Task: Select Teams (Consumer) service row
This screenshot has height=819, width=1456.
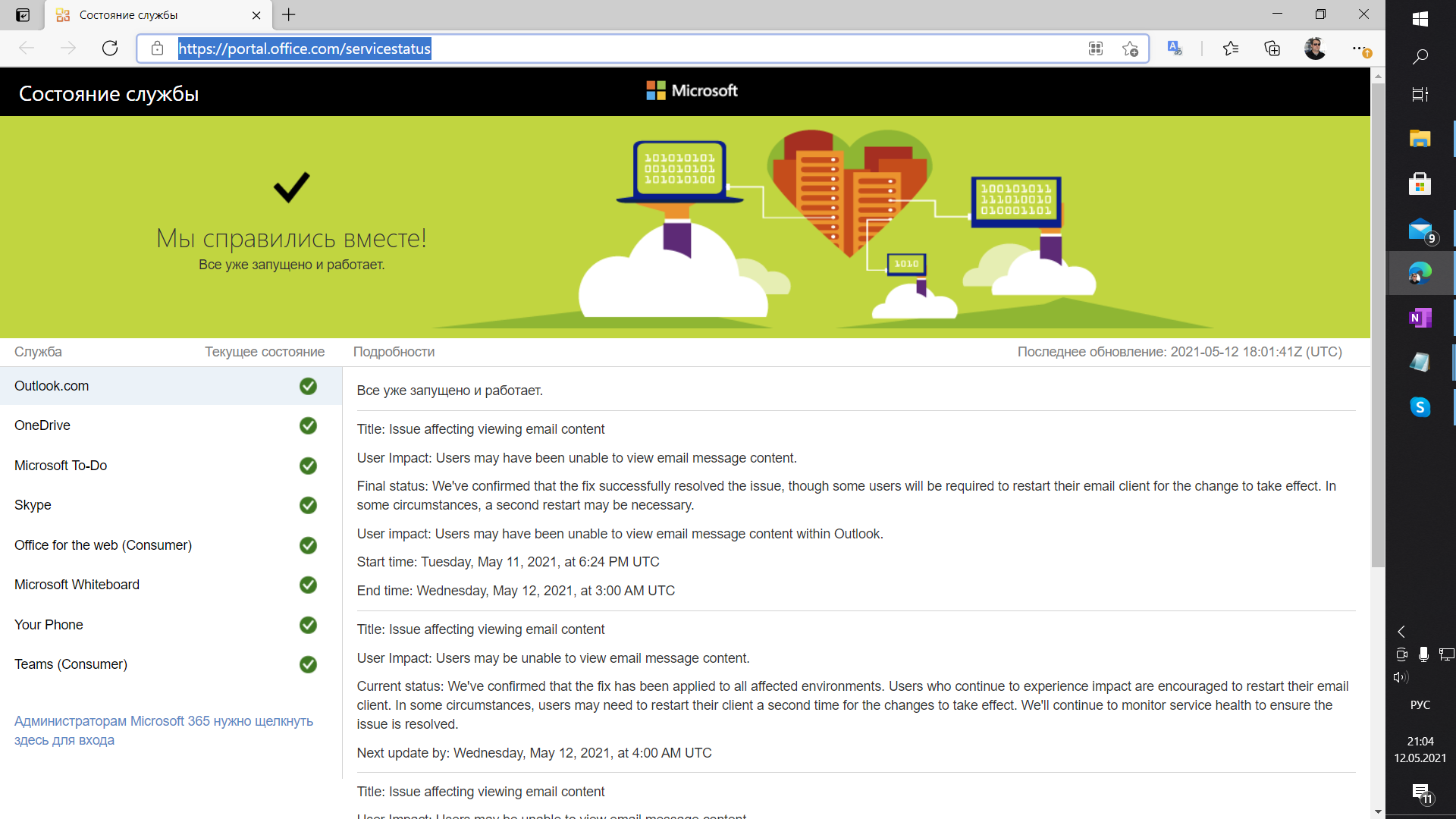Action: tap(171, 664)
